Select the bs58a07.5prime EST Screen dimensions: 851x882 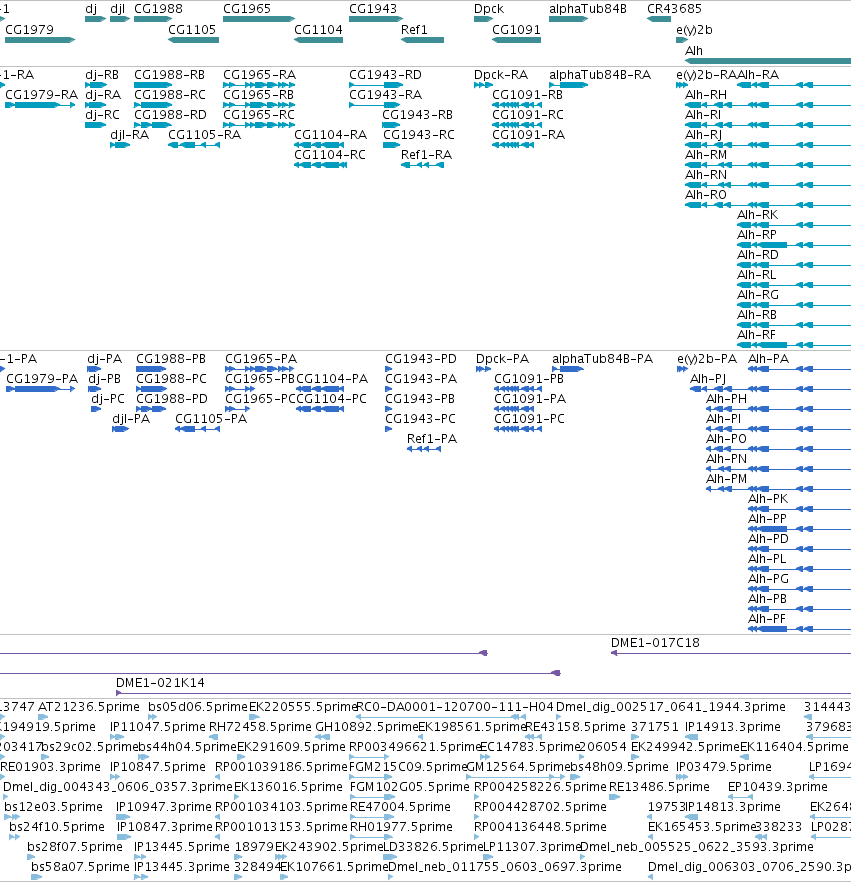click(37, 877)
